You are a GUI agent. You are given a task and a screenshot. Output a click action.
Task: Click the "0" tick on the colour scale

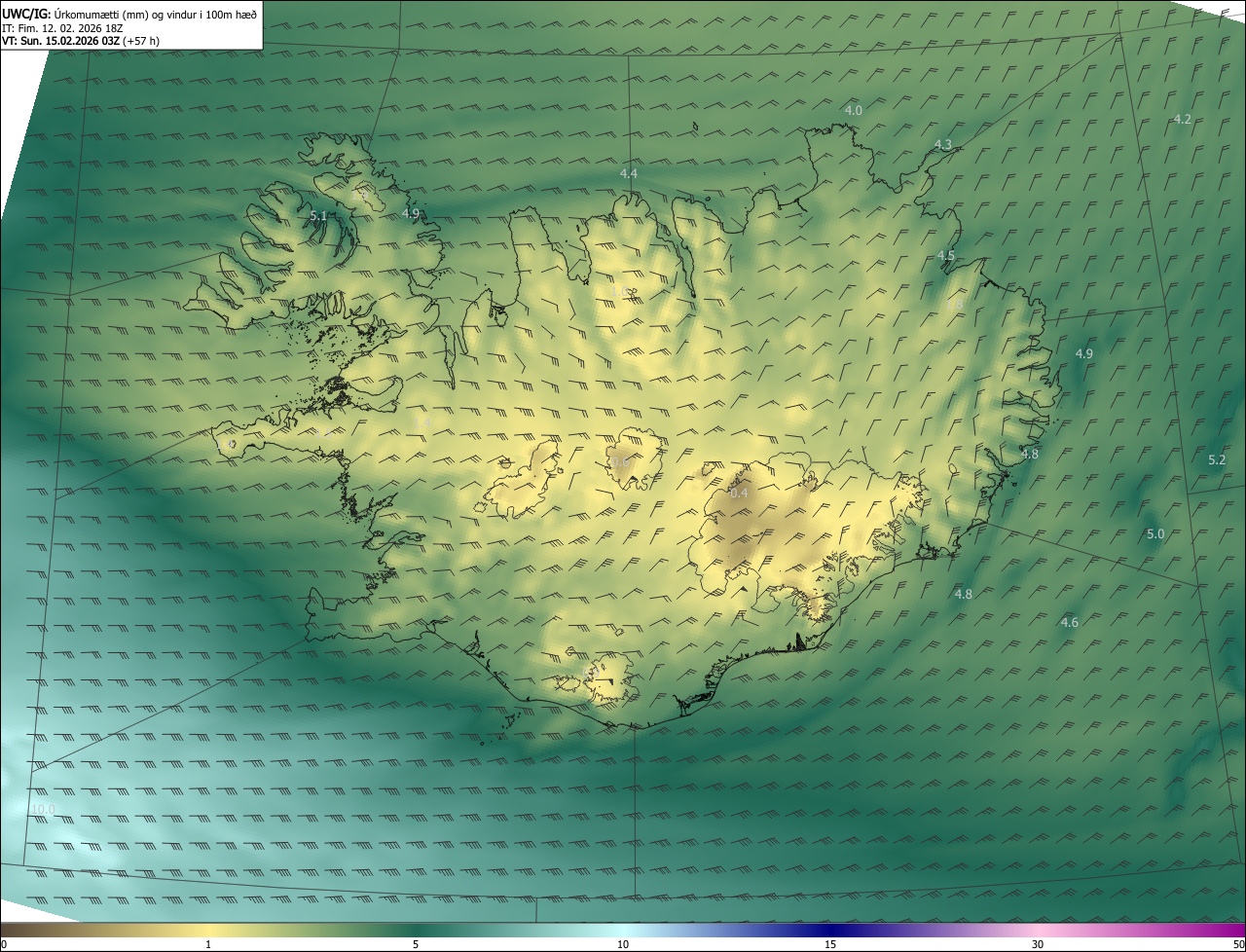click(4, 944)
